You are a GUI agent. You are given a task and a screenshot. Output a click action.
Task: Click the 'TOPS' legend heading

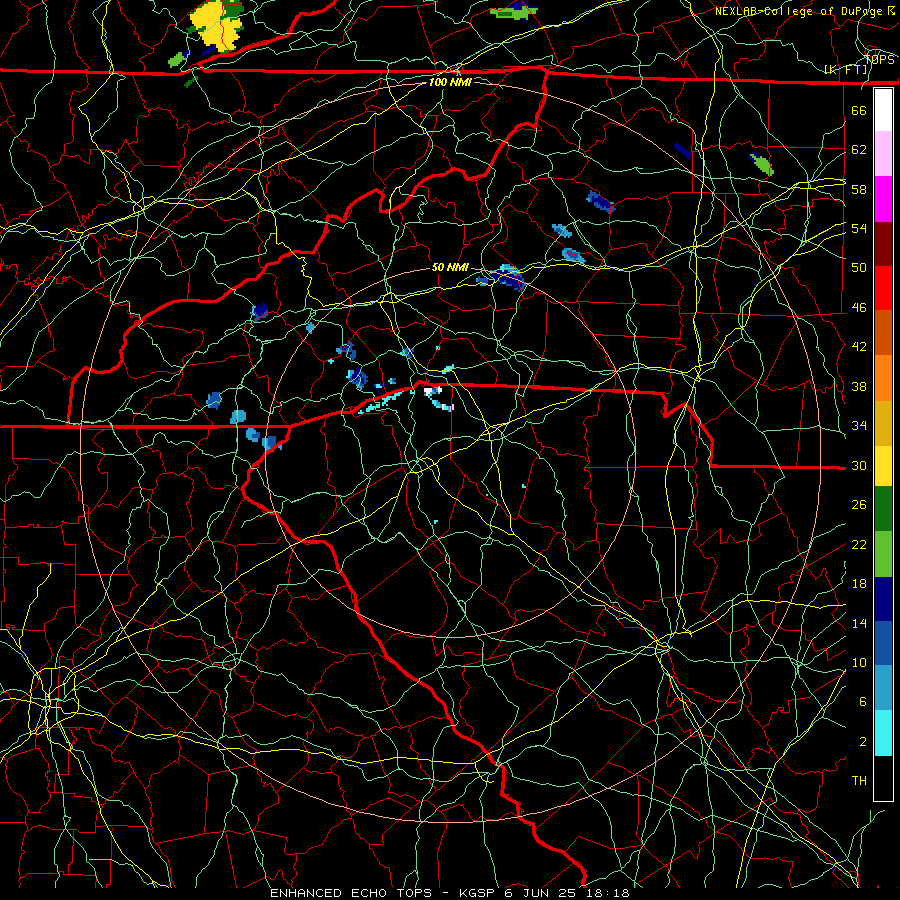point(879,59)
